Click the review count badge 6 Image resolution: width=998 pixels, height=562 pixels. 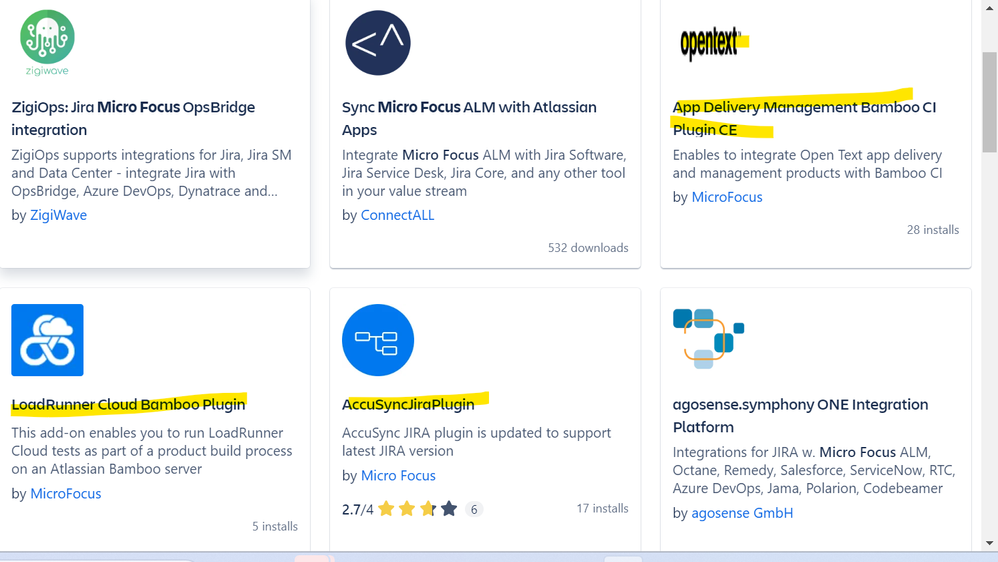coord(474,509)
